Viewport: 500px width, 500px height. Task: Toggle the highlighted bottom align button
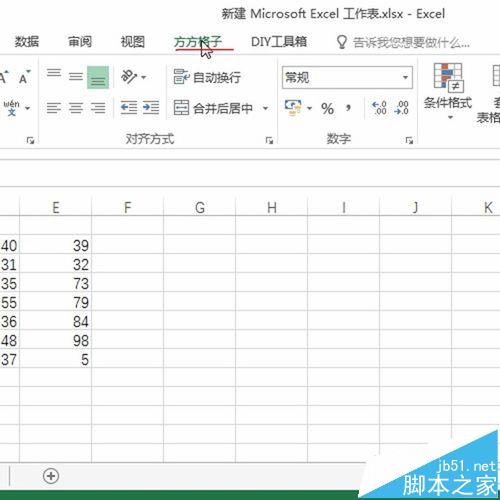pos(98,77)
